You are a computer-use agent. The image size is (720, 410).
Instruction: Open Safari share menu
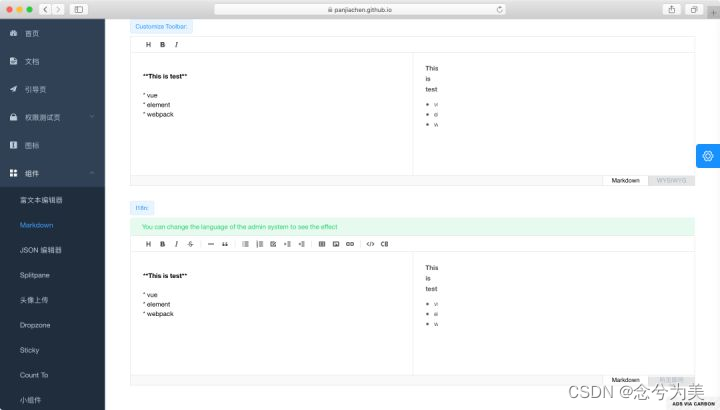(672, 10)
